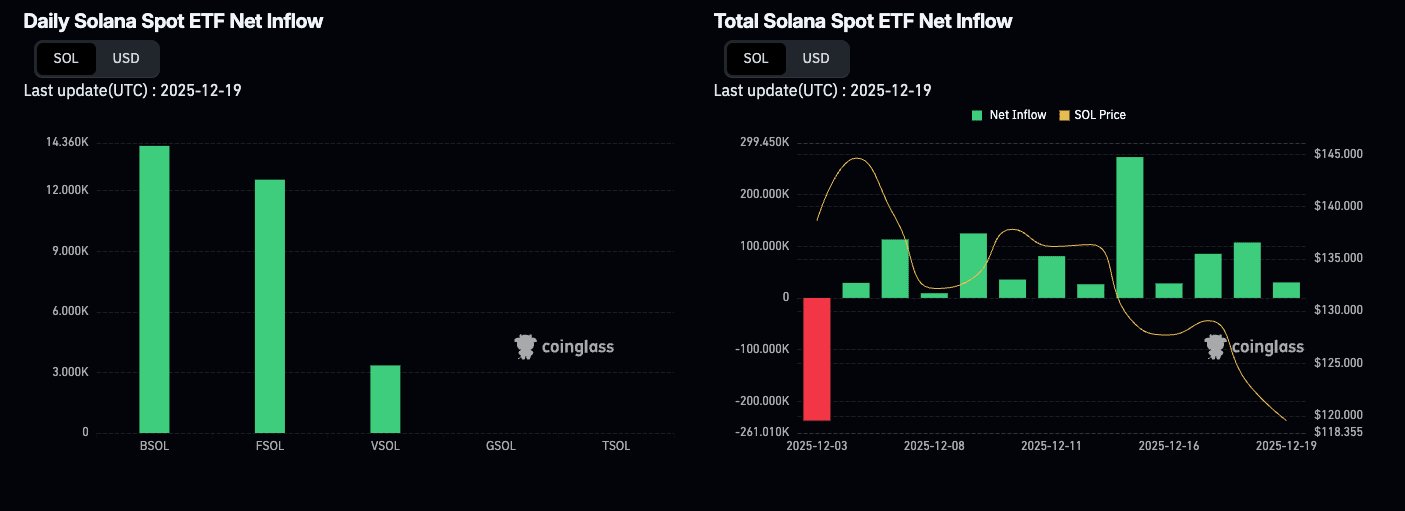
Task: Click the FSOL bar in the daily chart
Action: click(x=270, y=306)
